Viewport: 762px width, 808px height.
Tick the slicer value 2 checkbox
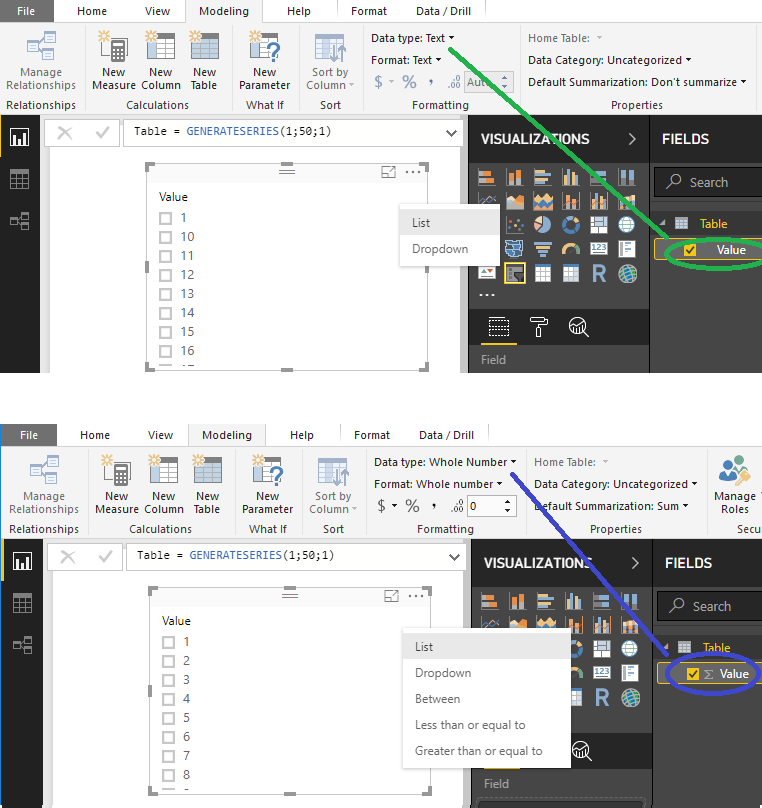(x=168, y=661)
